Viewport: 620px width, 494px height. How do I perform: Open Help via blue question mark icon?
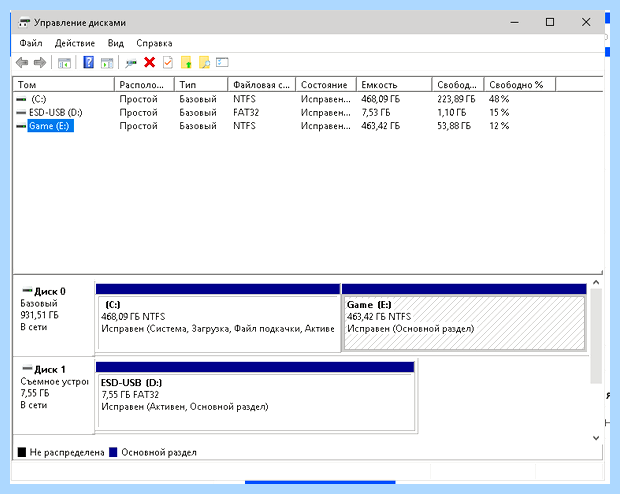[x=89, y=62]
